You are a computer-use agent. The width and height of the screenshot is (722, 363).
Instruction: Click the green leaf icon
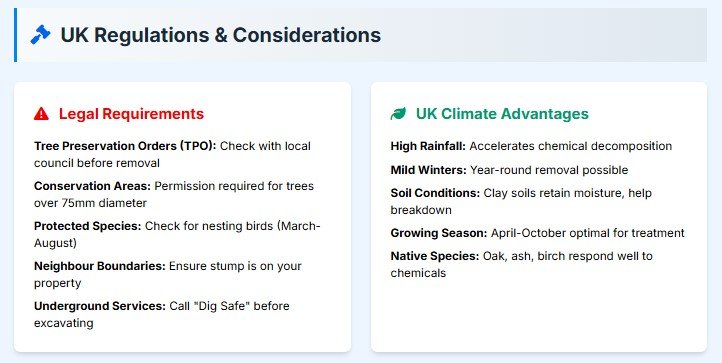(398, 114)
